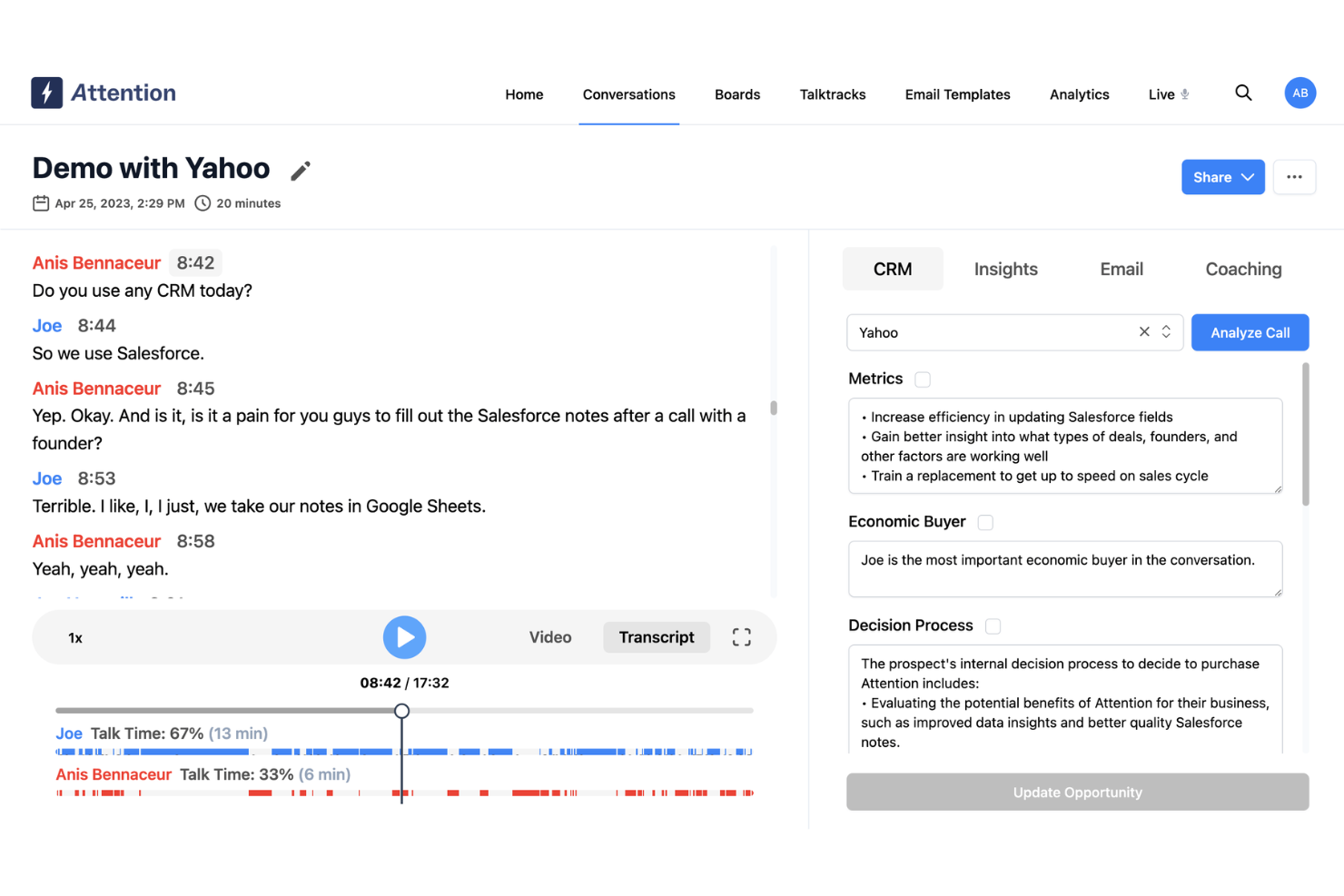
Task: Change playback speed from 1x
Action: click(x=75, y=636)
